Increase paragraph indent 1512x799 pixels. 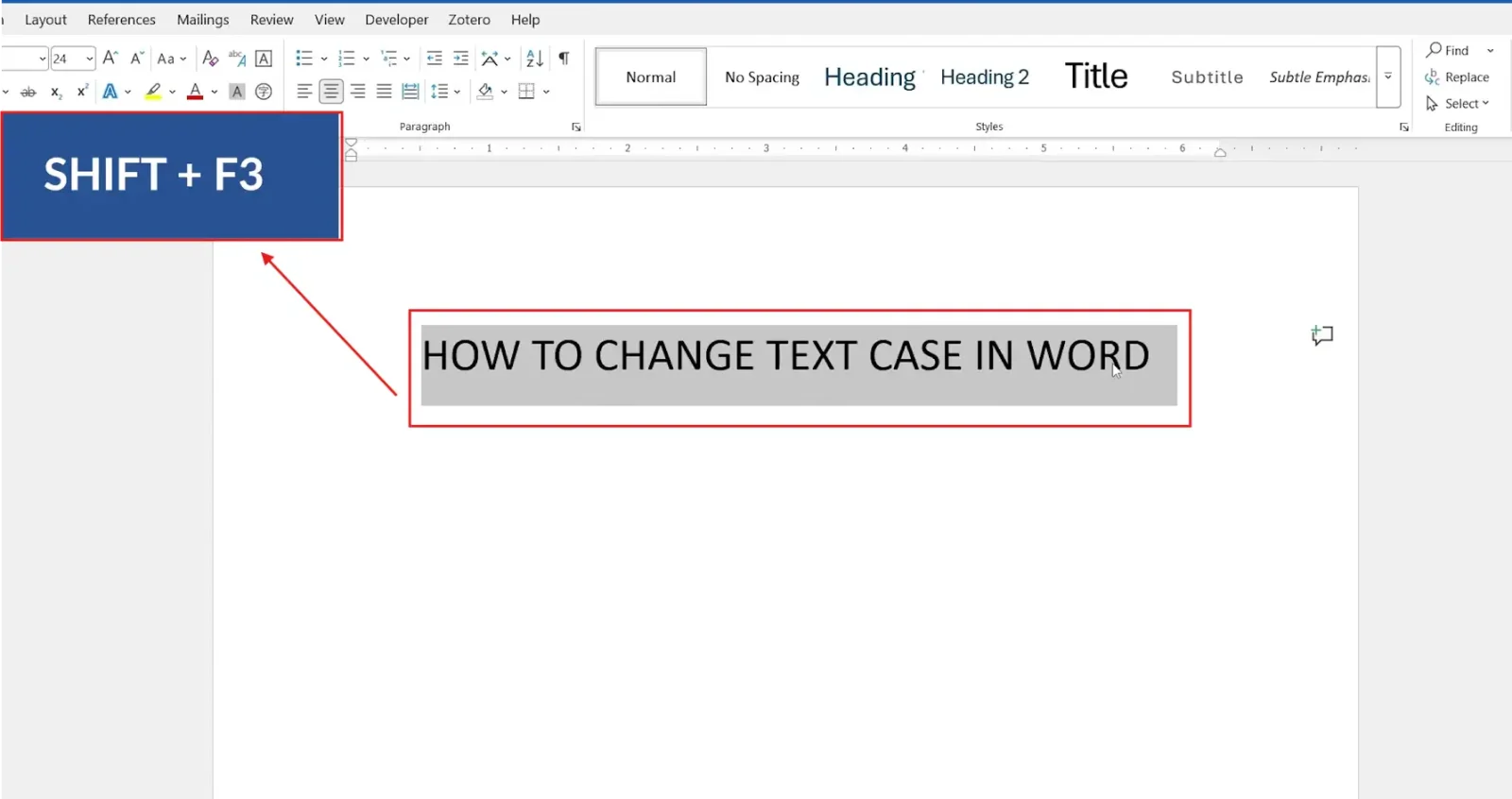point(460,59)
